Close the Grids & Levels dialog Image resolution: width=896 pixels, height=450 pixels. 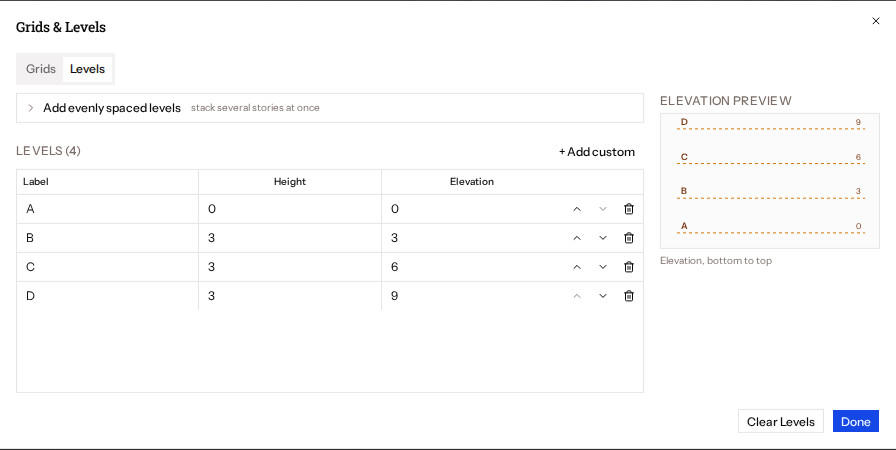coord(875,21)
